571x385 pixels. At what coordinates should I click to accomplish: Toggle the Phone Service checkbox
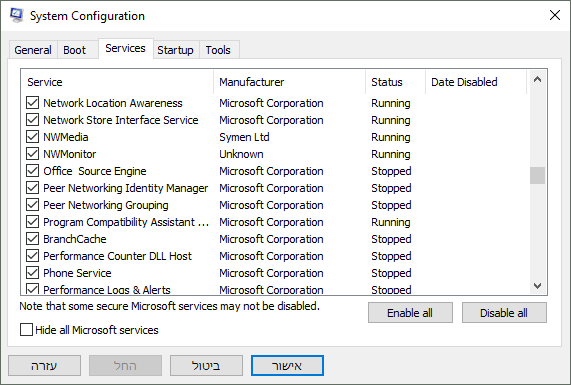coord(32,273)
